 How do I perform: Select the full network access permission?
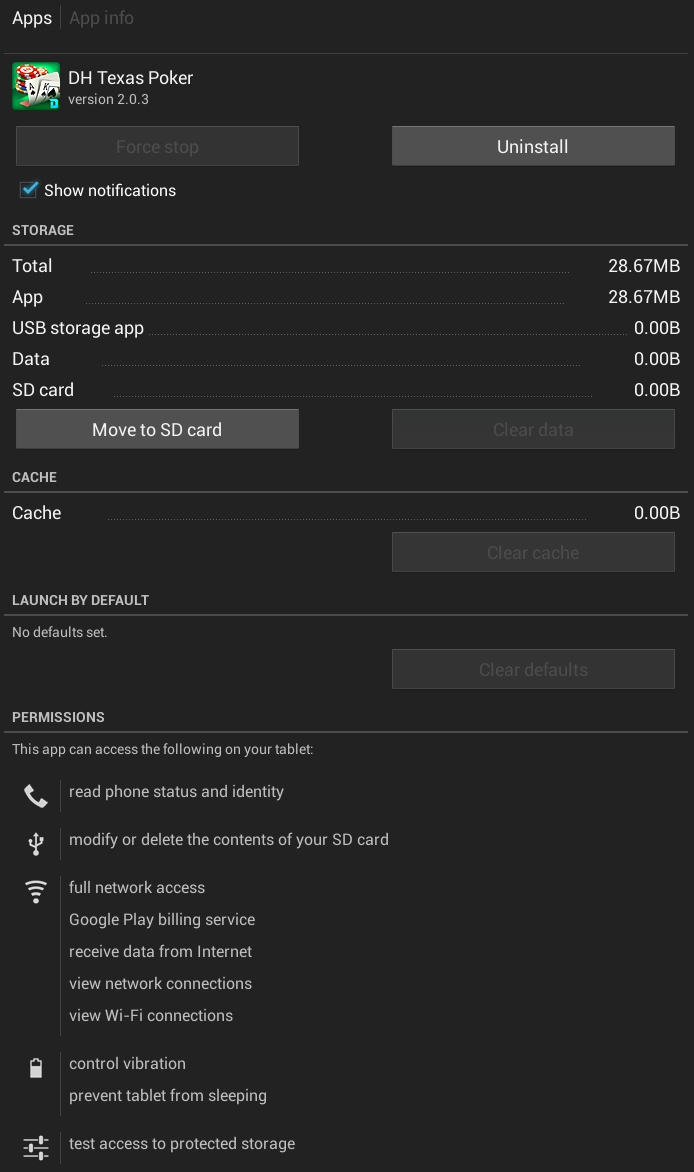[137, 888]
